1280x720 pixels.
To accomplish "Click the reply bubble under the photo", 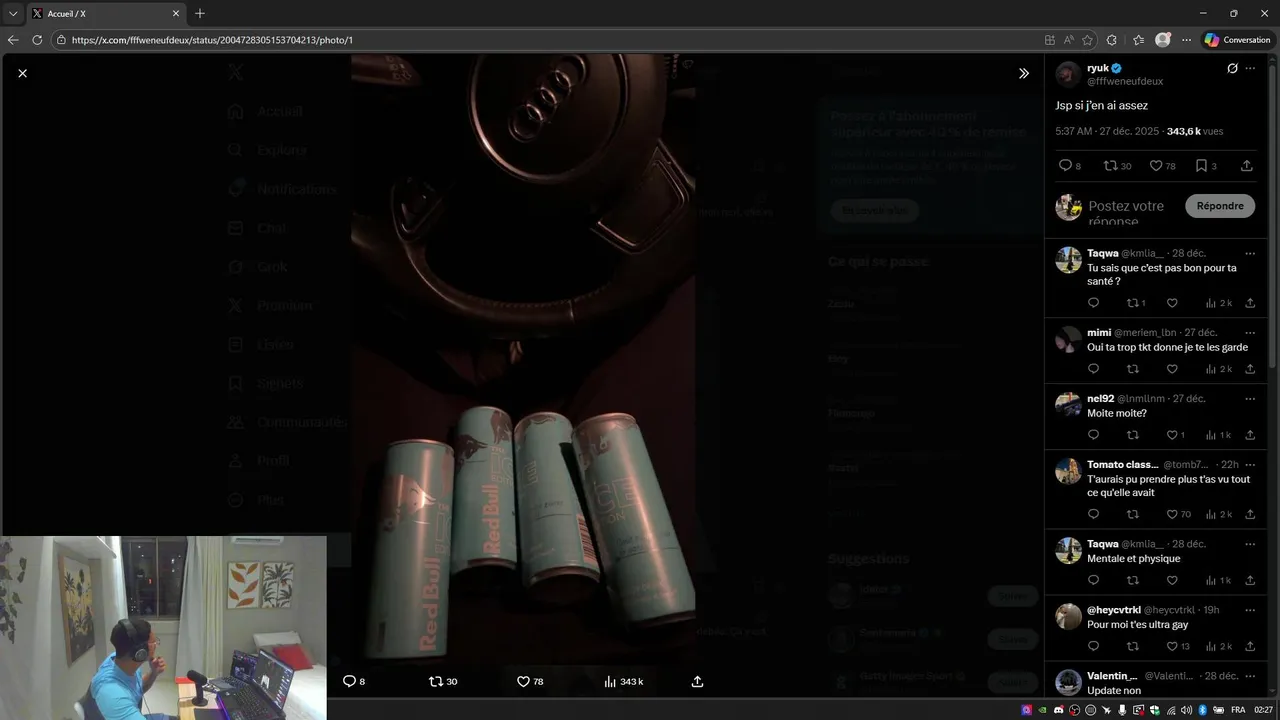I will [x=349, y=681].
